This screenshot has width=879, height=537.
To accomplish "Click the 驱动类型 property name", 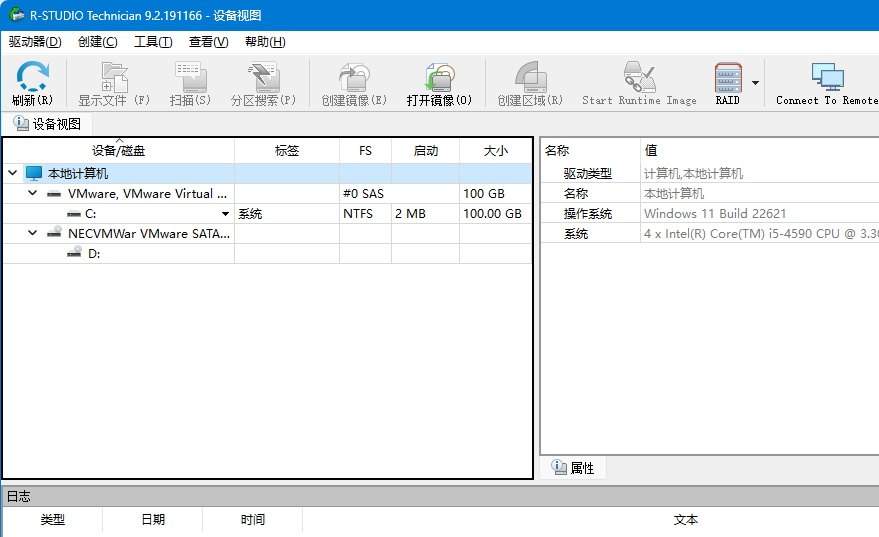I will [x=587, y=173].
